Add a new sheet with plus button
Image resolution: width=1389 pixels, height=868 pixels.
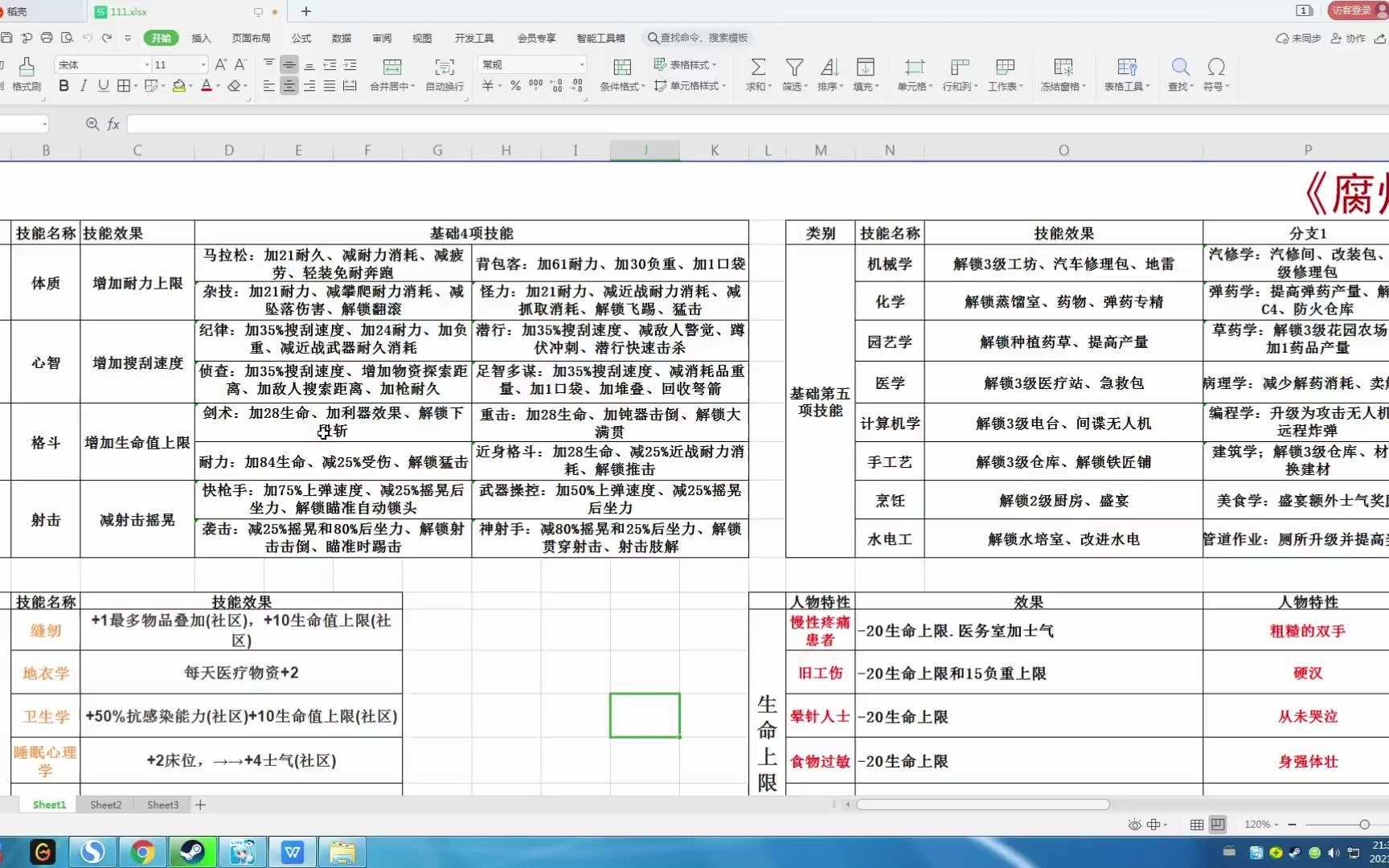[x=200, y=805]
